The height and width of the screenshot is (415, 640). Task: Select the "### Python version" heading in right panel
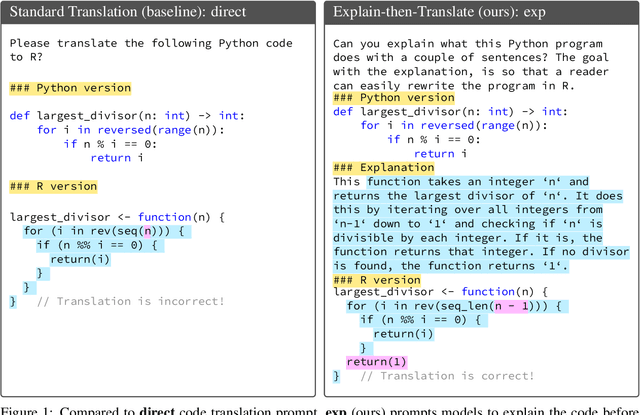[x=393, y=97]
